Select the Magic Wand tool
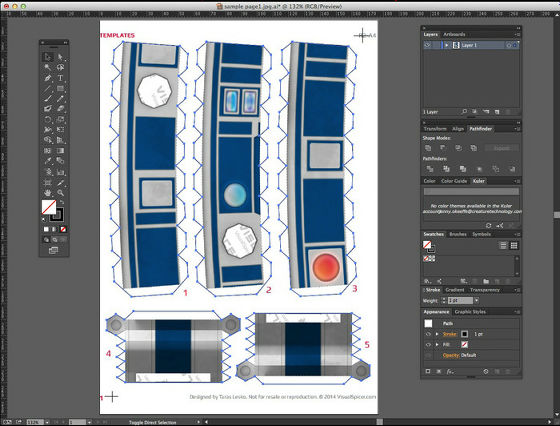The height and width of the screenshot is (426, 560). 48,67
